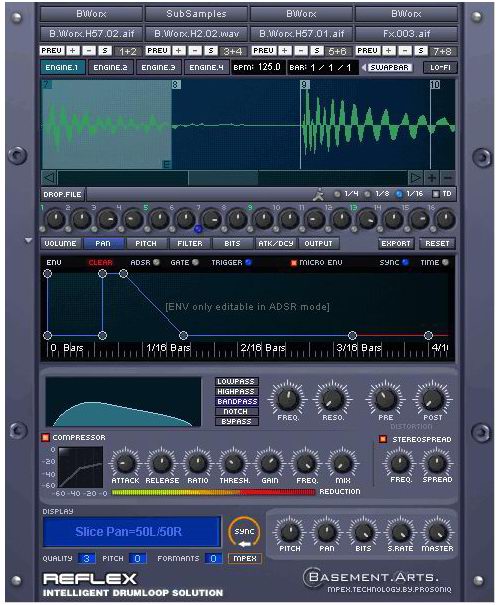Viewport: 500px width, 605px height.
Task: Select Sync envelope timing
Action: 405,262
